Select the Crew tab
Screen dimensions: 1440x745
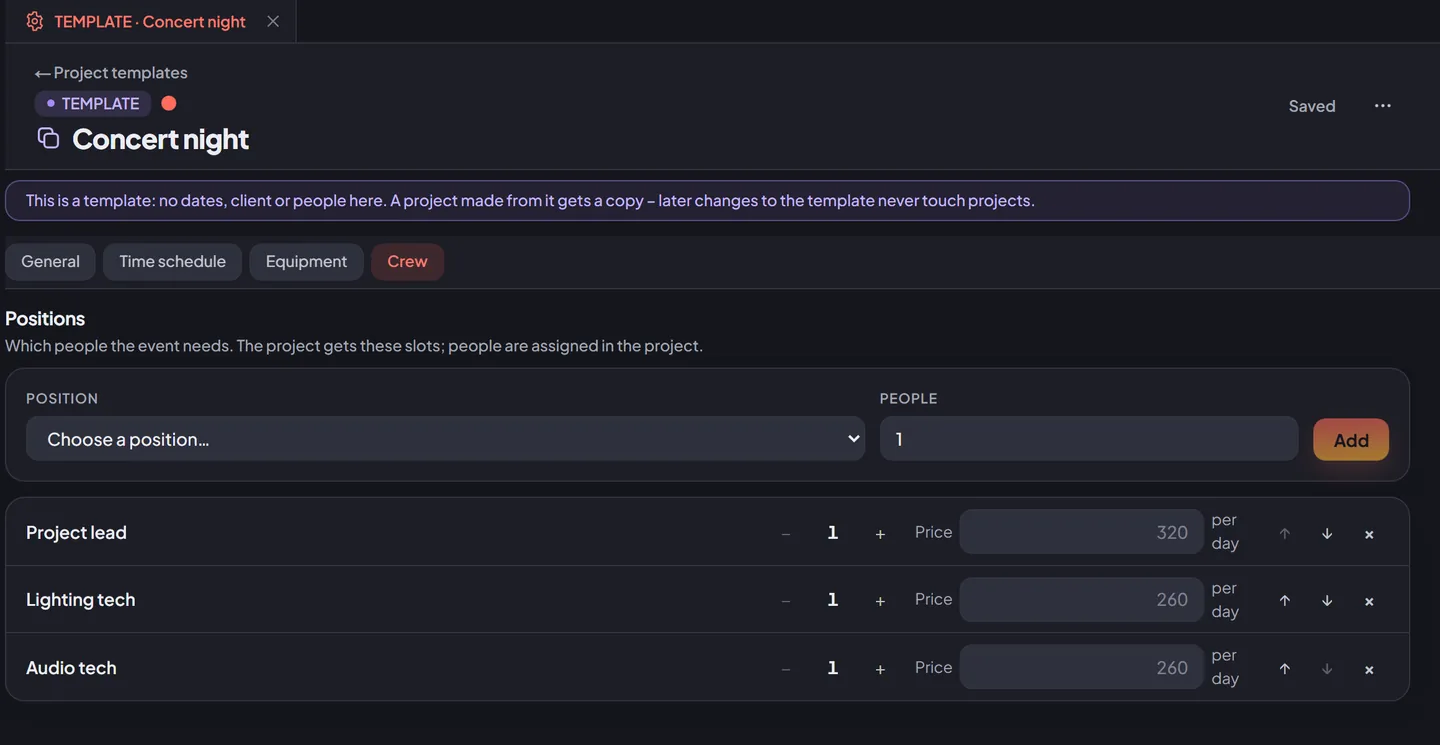coord(407,262)
